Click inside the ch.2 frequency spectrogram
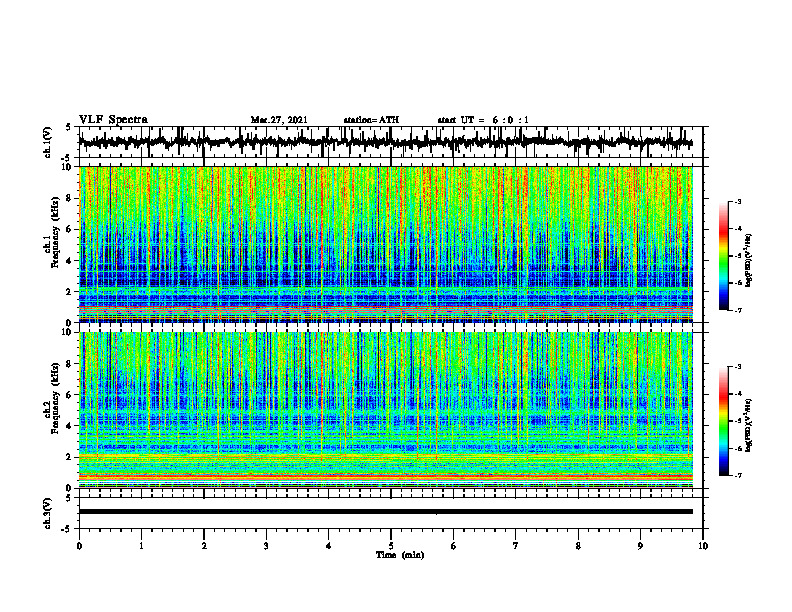This screenshot has height=612, width=792. coord(386,410)
